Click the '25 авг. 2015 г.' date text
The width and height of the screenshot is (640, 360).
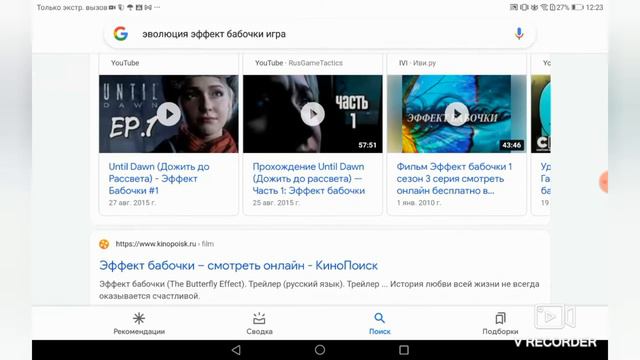tap(276, 203)
